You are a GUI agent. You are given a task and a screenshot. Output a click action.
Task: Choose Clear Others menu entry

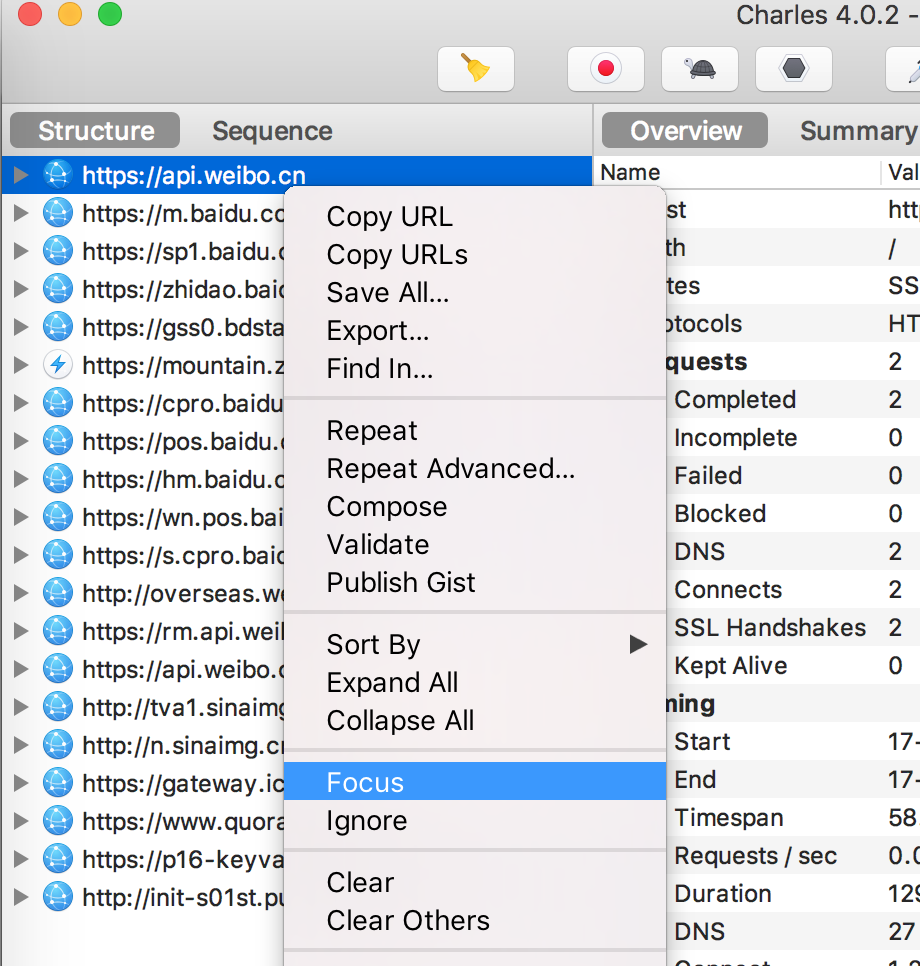pyautogui.click(x=474, y=920)
